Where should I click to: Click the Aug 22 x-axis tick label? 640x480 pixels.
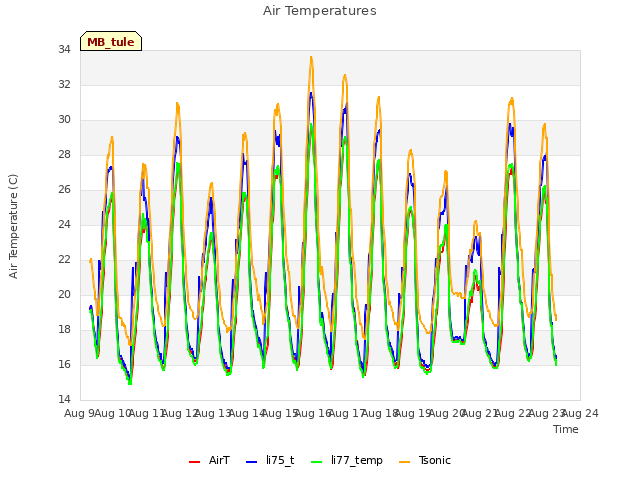tap(513, 413)
